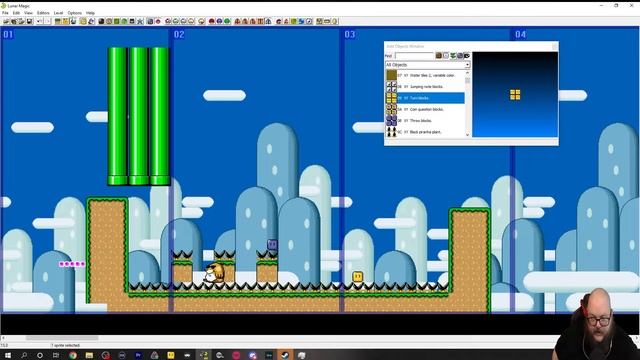The height and width of the screenshot is (360, 640).
Task: Open File Explorer from the taskbar
Action: click(x=89, y=355)
